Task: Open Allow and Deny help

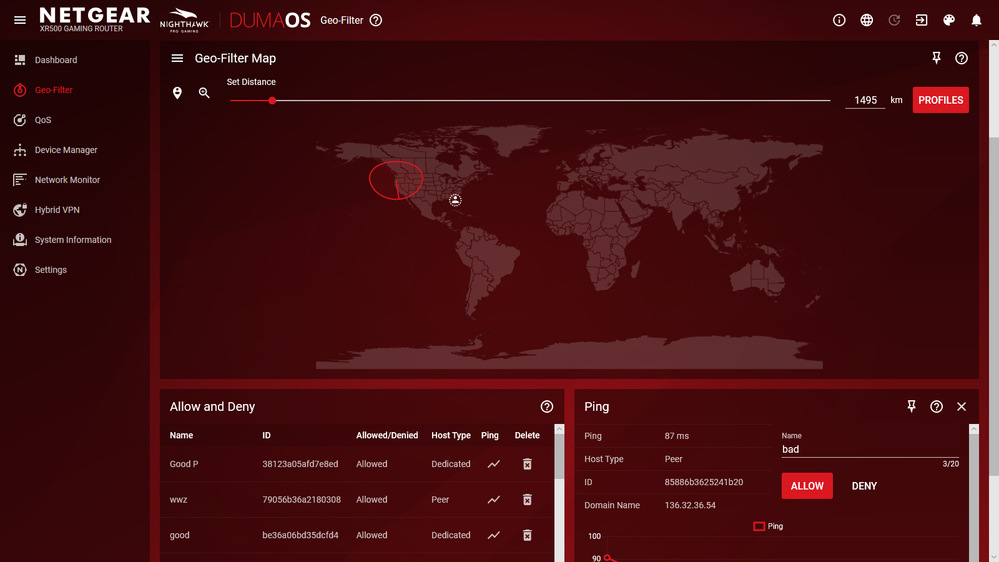Action: coord(547,407)
